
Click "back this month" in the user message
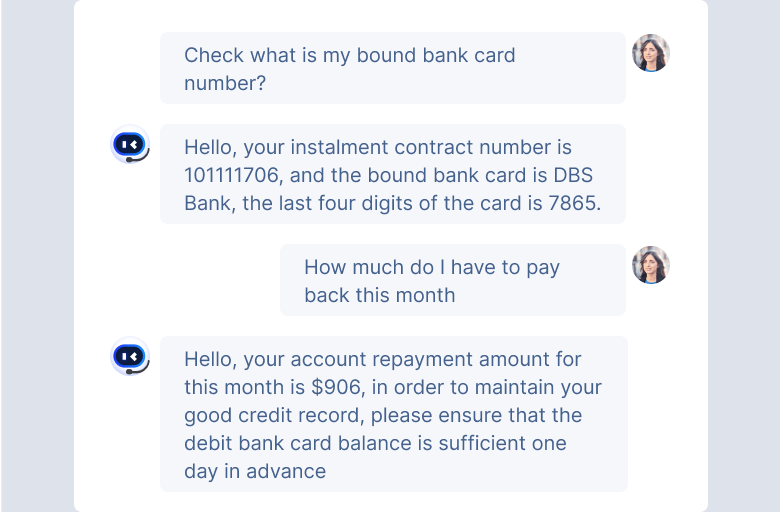click(x=379, y=295)
